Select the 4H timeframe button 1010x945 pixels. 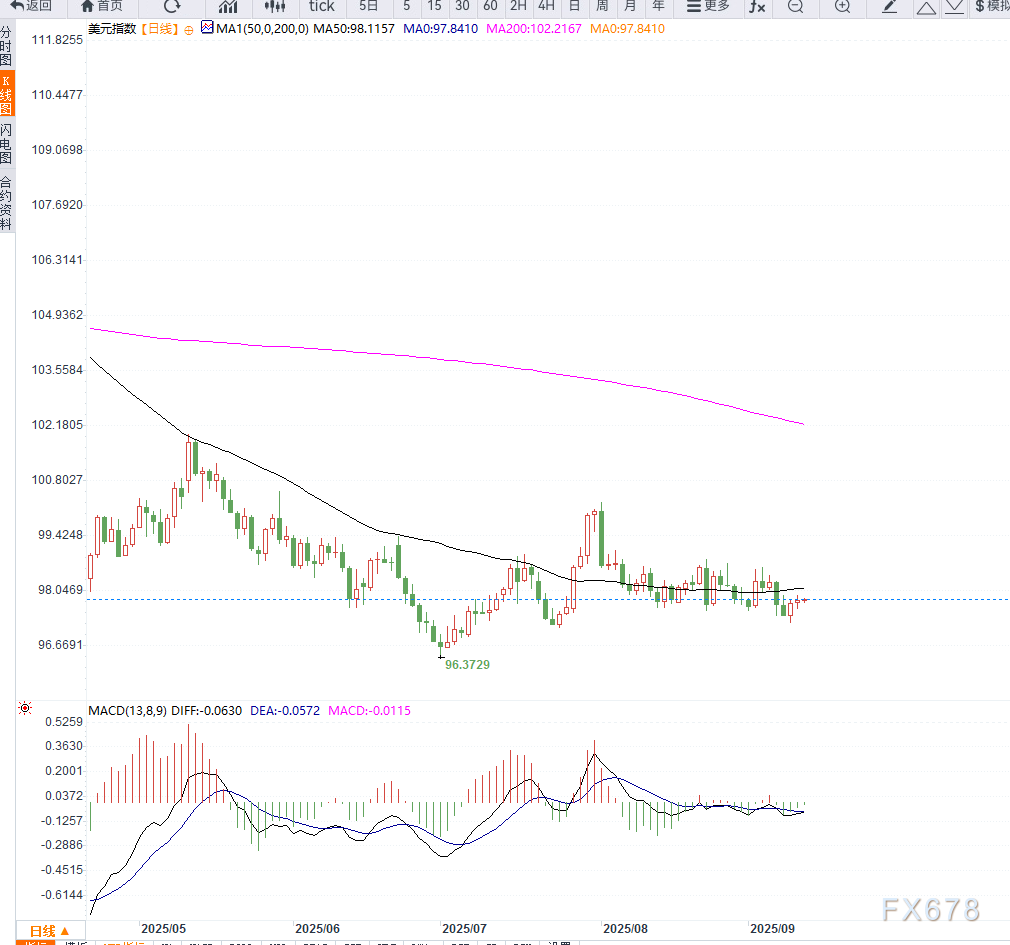[546, 6]
